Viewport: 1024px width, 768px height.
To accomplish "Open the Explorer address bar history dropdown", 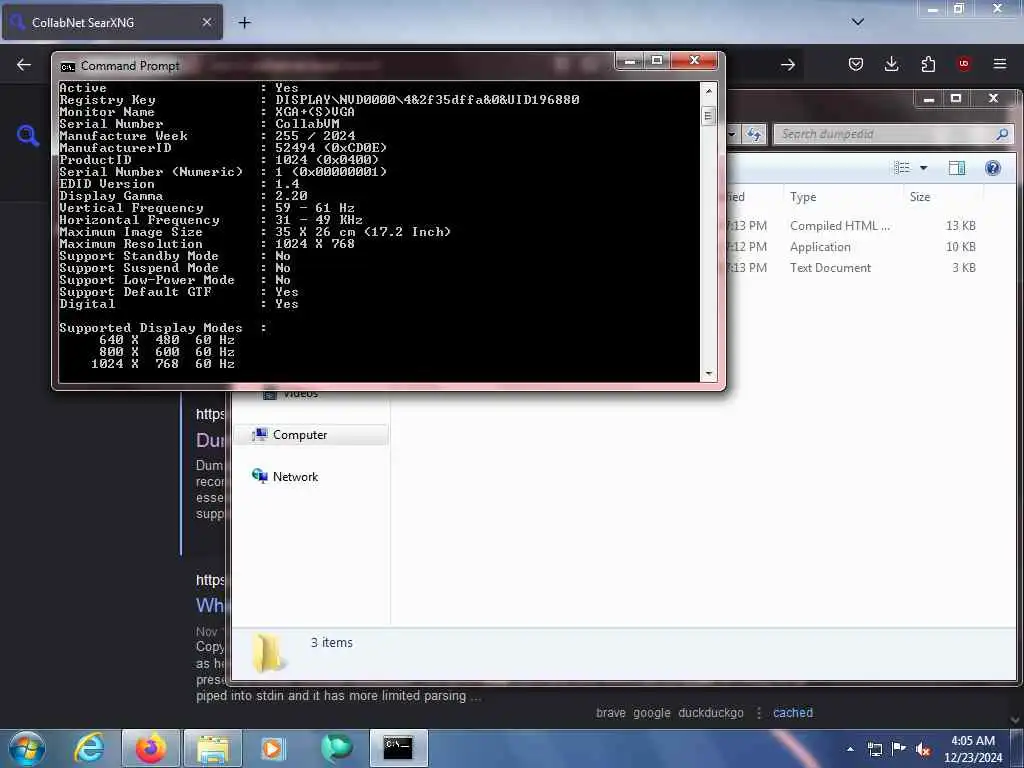I will (x=732, y=135).
